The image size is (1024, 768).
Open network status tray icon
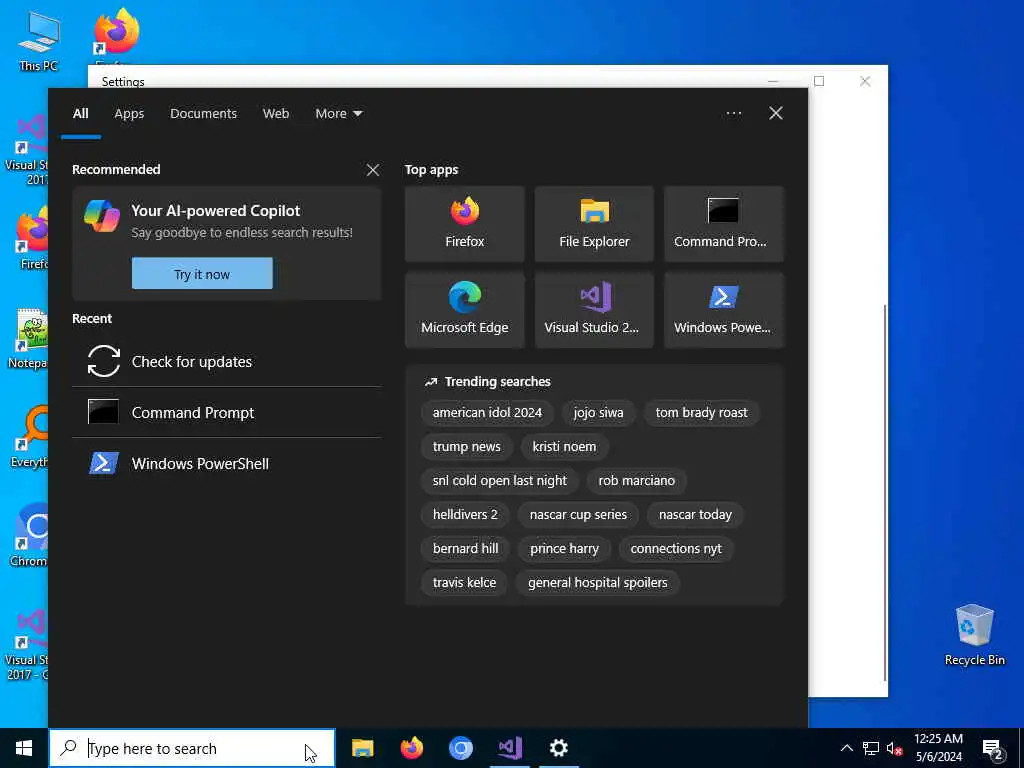[x=871, y=748]
